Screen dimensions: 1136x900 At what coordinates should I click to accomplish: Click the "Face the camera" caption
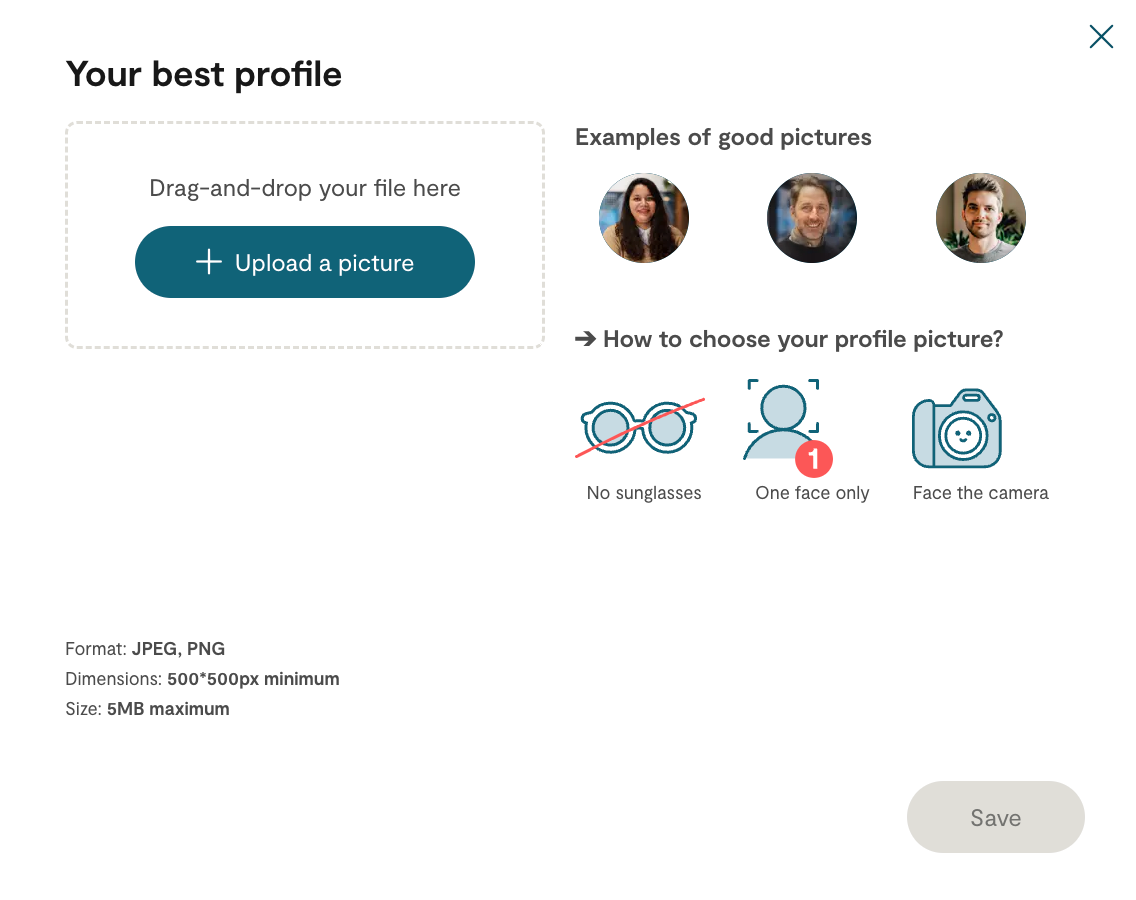pos(980,493)
